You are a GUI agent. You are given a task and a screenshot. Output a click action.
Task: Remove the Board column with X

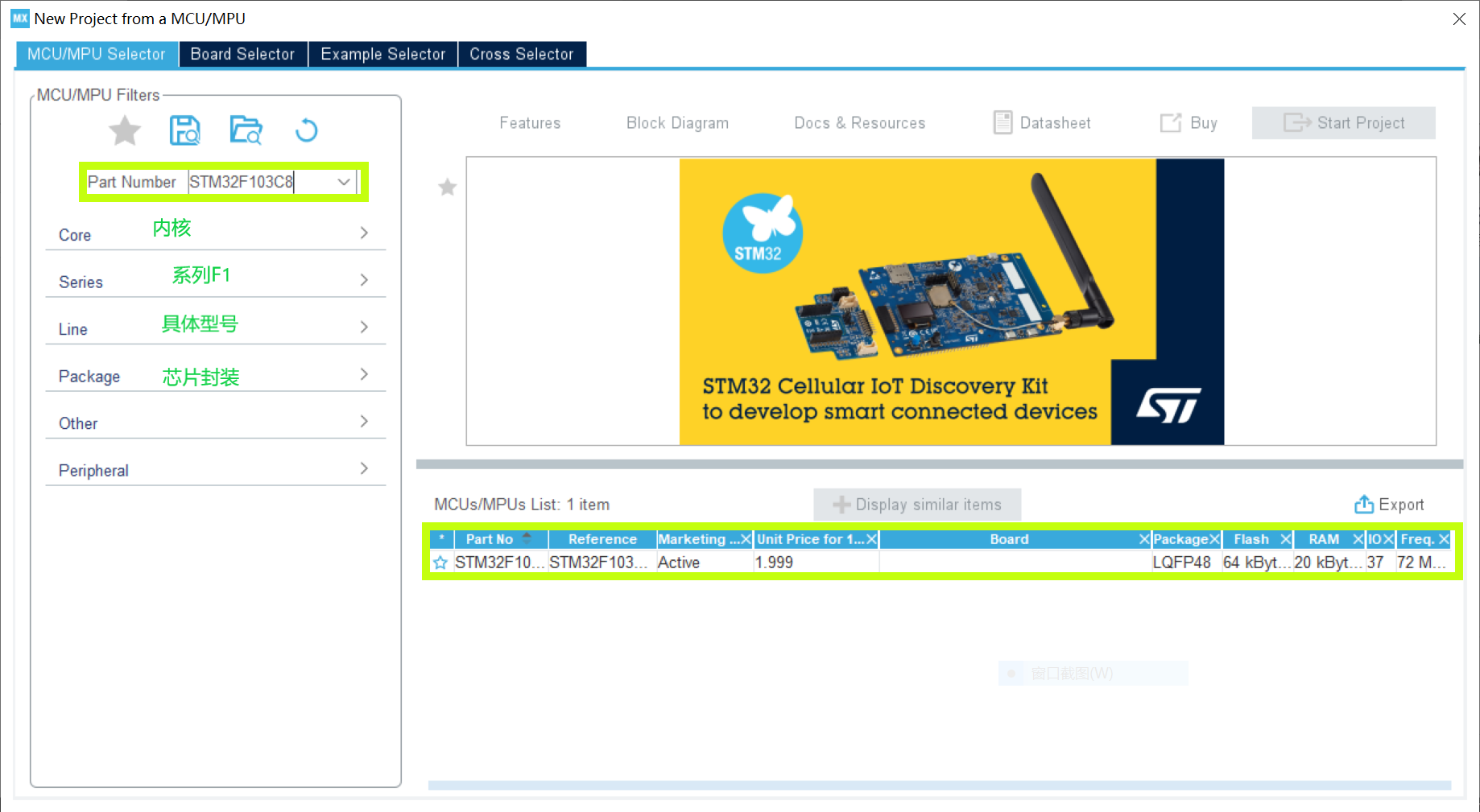coord(1144,539)
